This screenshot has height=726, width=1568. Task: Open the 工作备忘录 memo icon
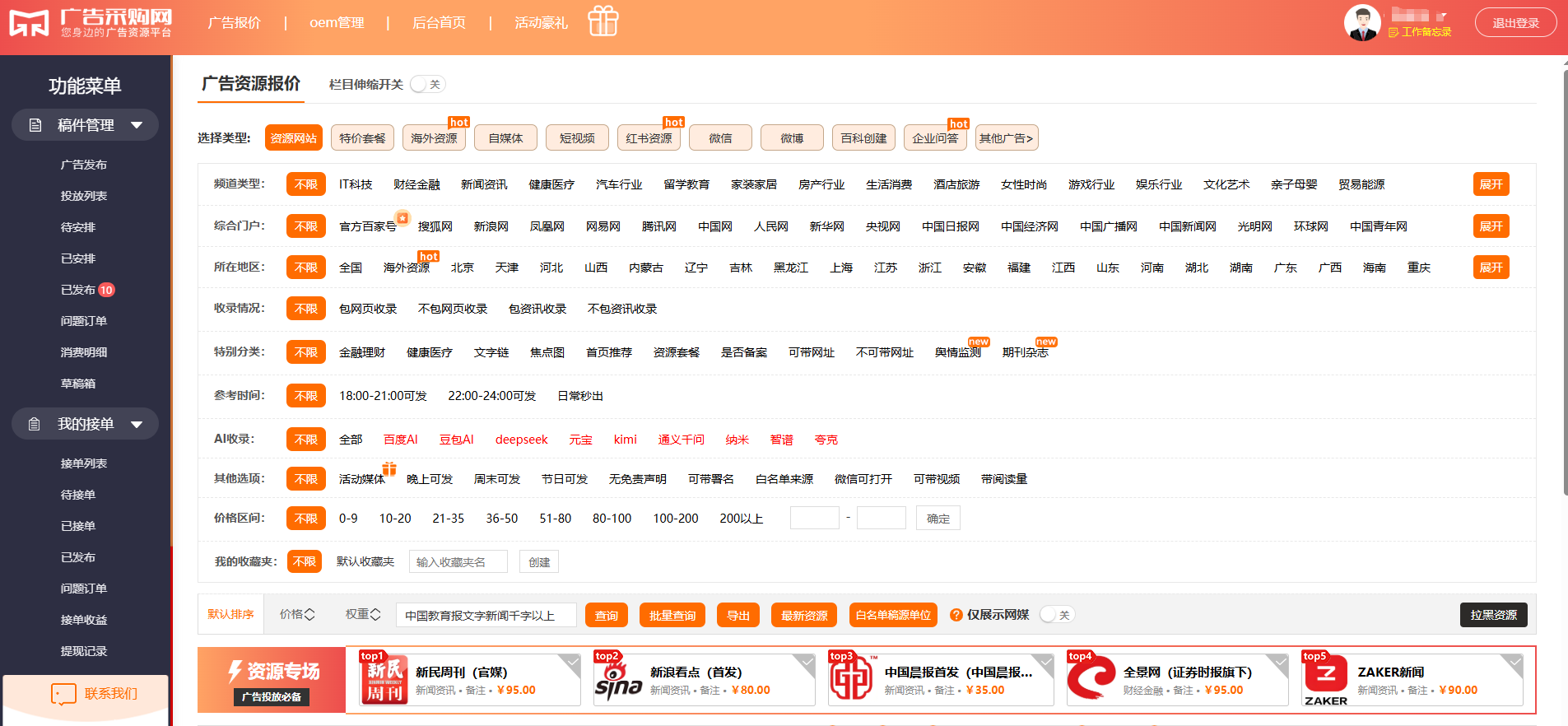point(1394,32)
